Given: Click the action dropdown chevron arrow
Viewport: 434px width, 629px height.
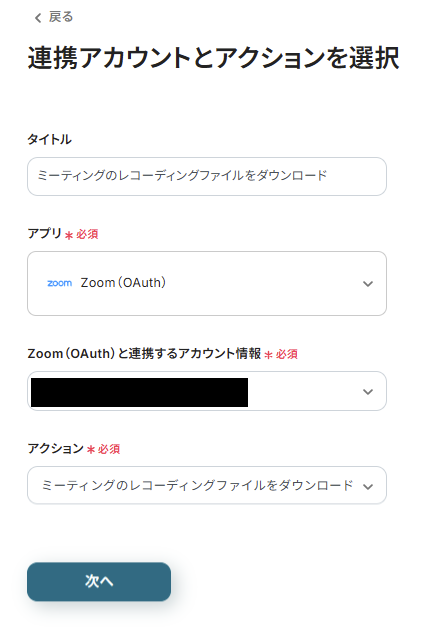Looking at the screenshot, I should coord(368,487).
